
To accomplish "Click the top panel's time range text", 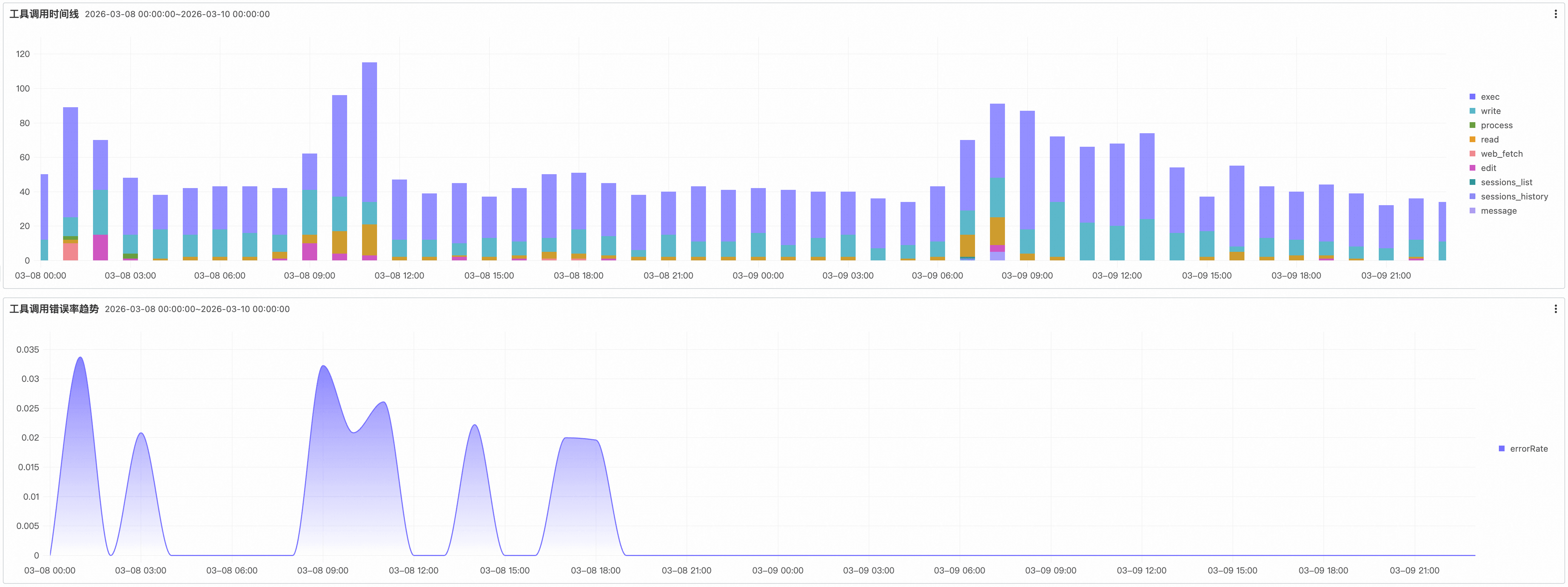I will [x=177, y=14].
